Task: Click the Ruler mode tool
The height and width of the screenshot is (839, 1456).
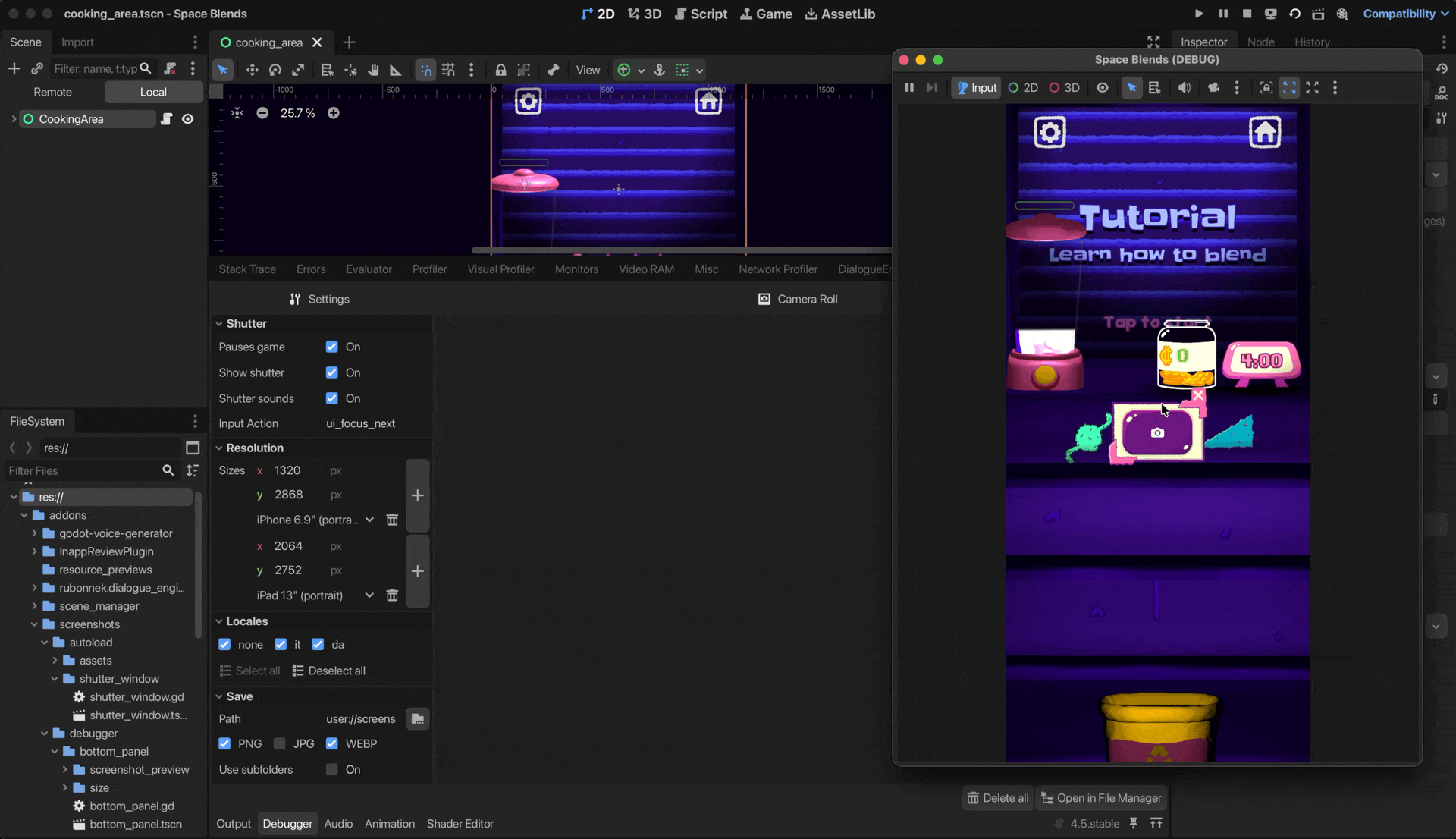Action: [395, 70]
